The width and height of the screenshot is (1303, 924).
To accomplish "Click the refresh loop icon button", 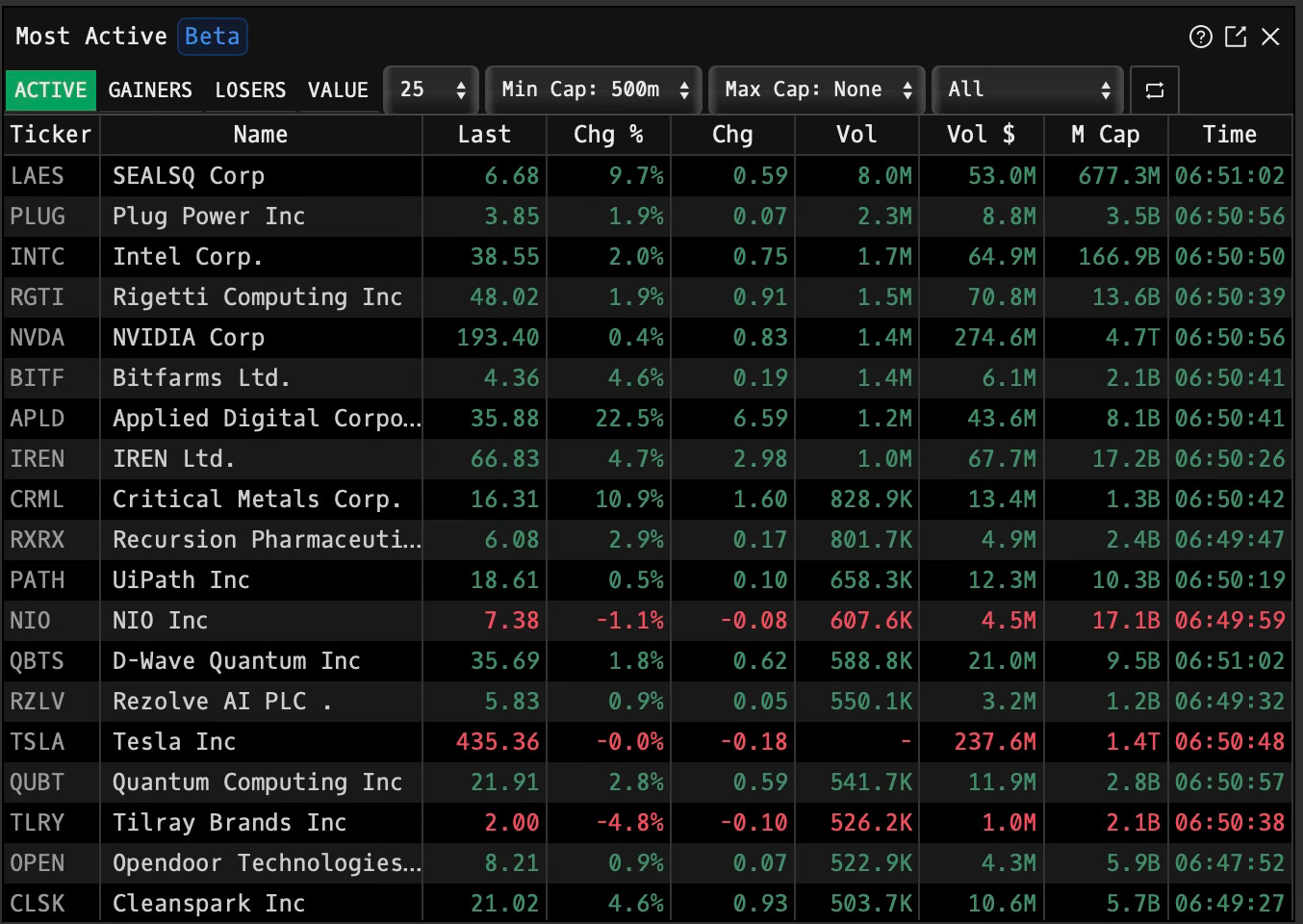I will click(1155, 90).
